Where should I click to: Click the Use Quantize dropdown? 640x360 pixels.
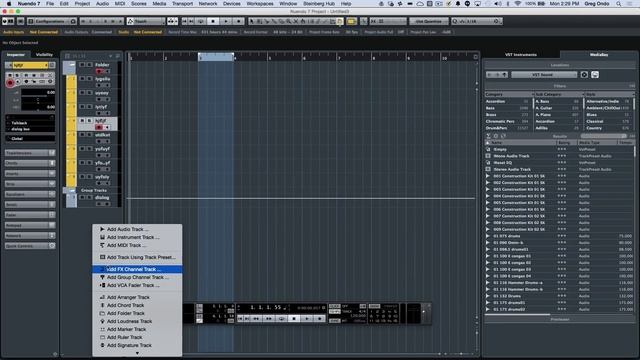pyautogui.click(x=428, y=21)
